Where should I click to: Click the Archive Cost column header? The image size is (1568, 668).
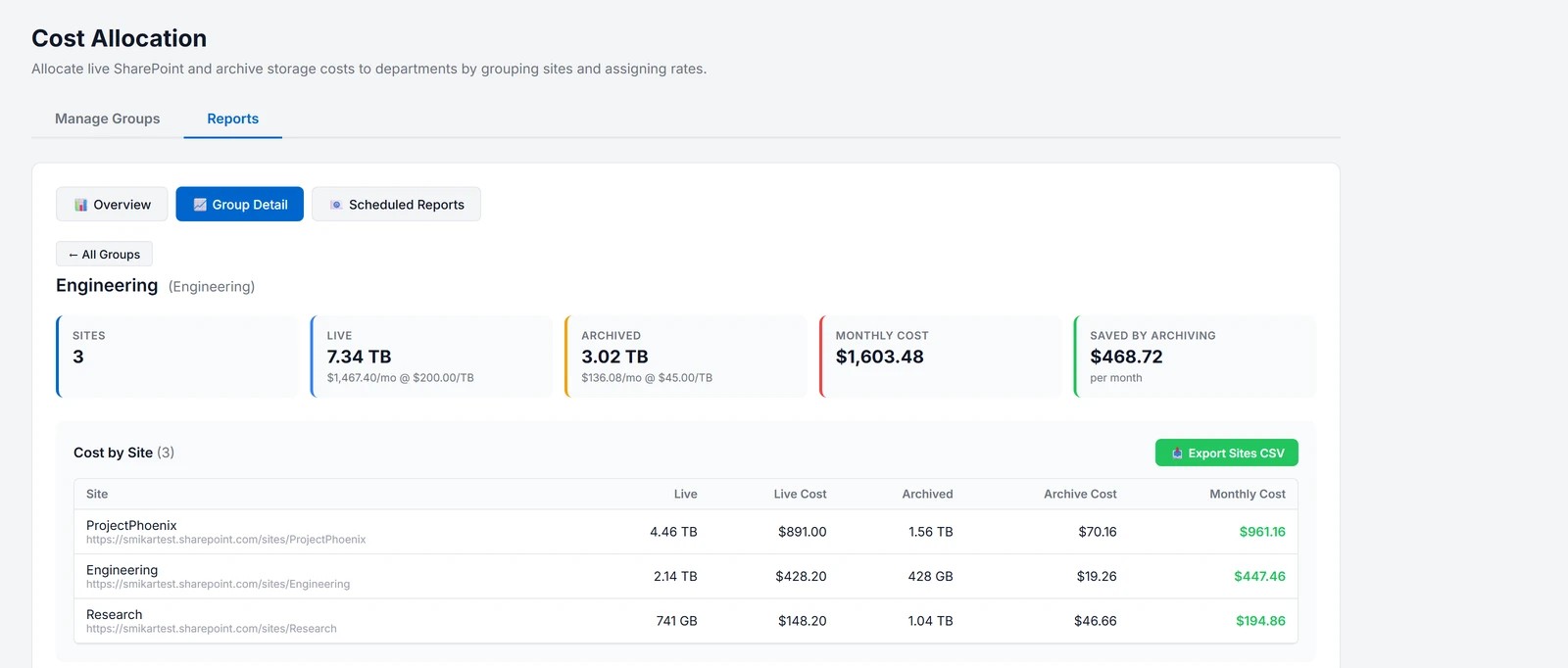(1080, 495)
